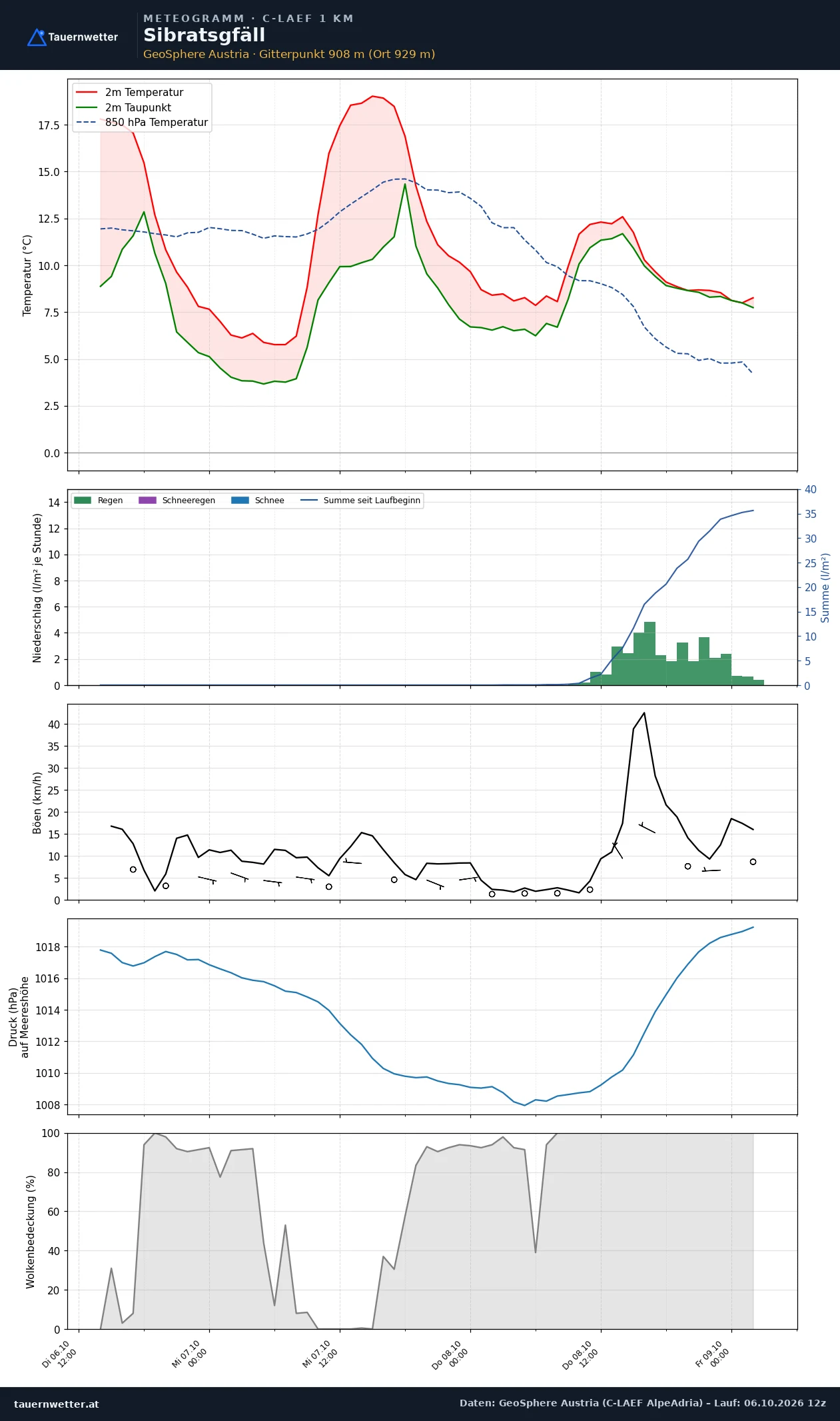
Task: Click the "Niederschlag (l/m² je Stunde)" axis label
Action: (x=37, y=587)
